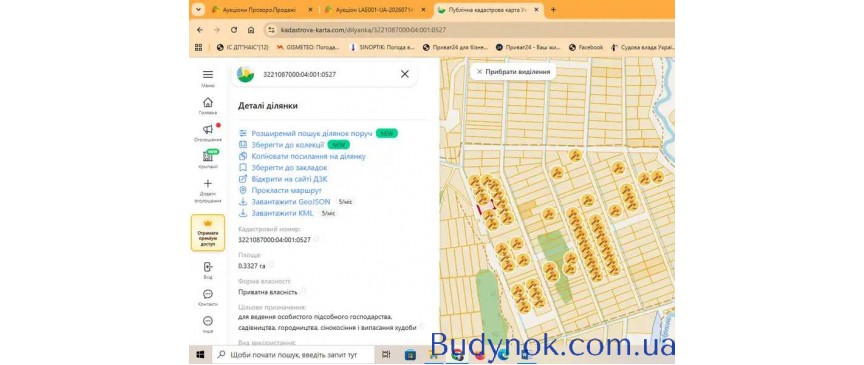Click the Деталі ділянки heading
Image resolution: width=864 pixels, height=365 pixels.
tap(268, 106)
